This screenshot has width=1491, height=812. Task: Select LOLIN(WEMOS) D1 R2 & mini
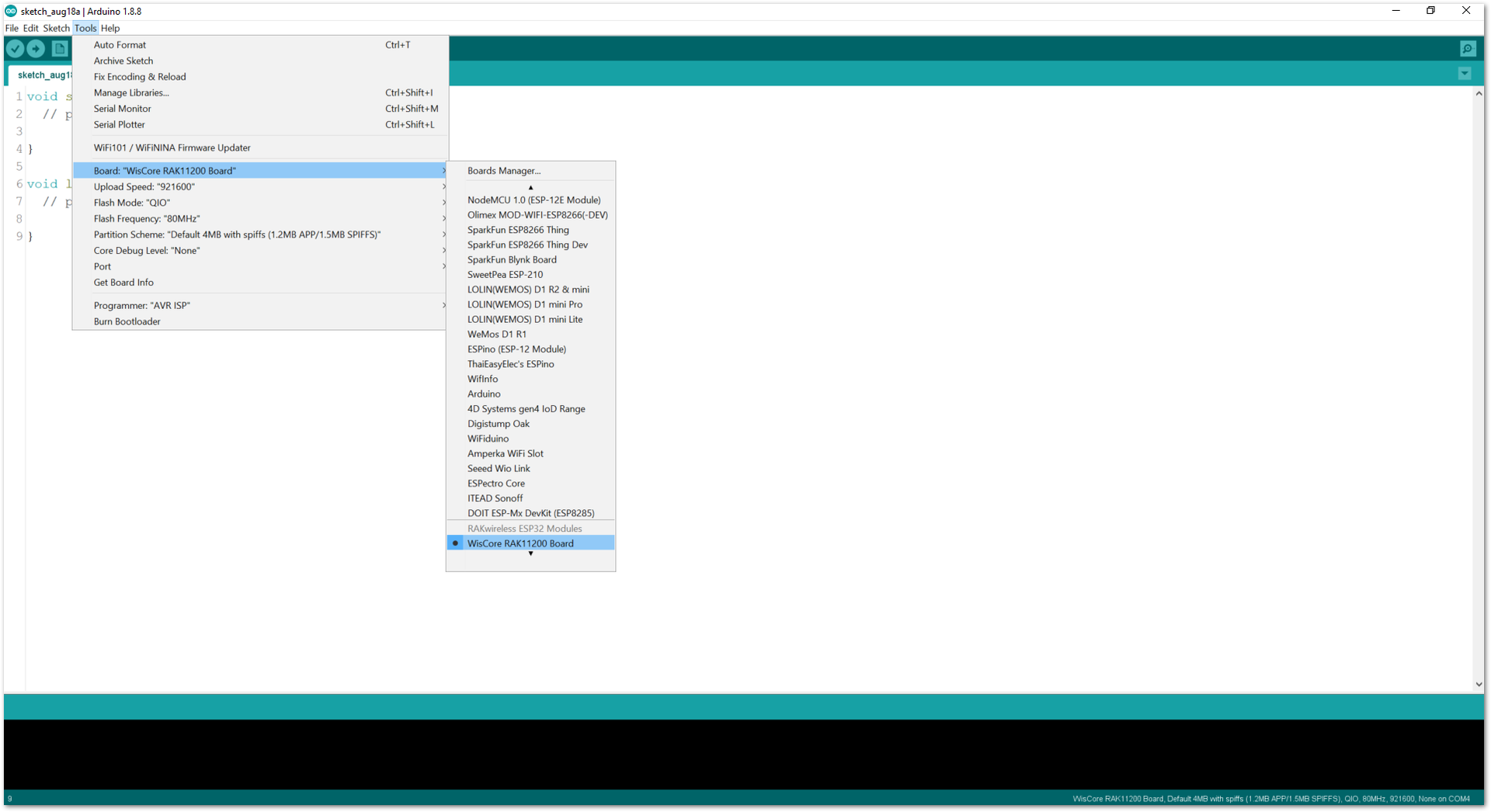tap(530, 290)
